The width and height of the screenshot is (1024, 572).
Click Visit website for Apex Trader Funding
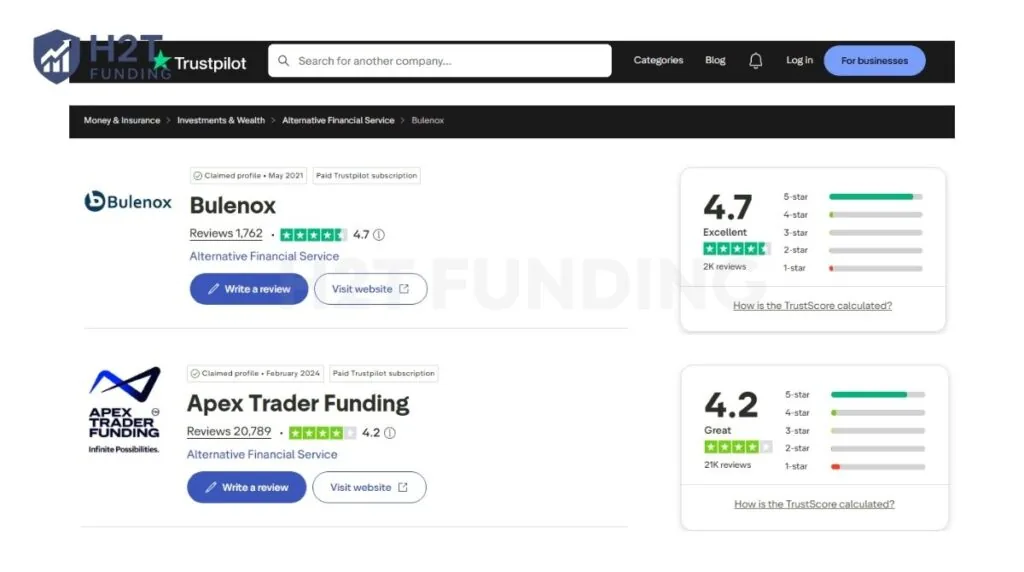369,487
